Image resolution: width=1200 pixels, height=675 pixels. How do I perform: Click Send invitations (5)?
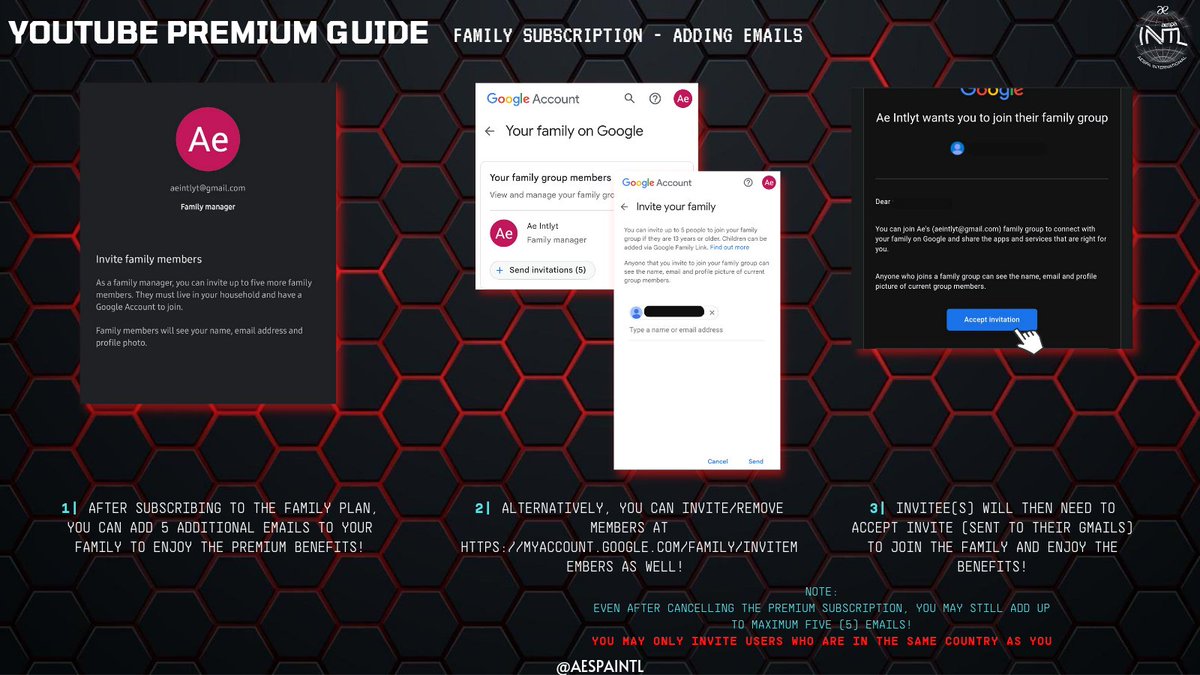point(544,270)
